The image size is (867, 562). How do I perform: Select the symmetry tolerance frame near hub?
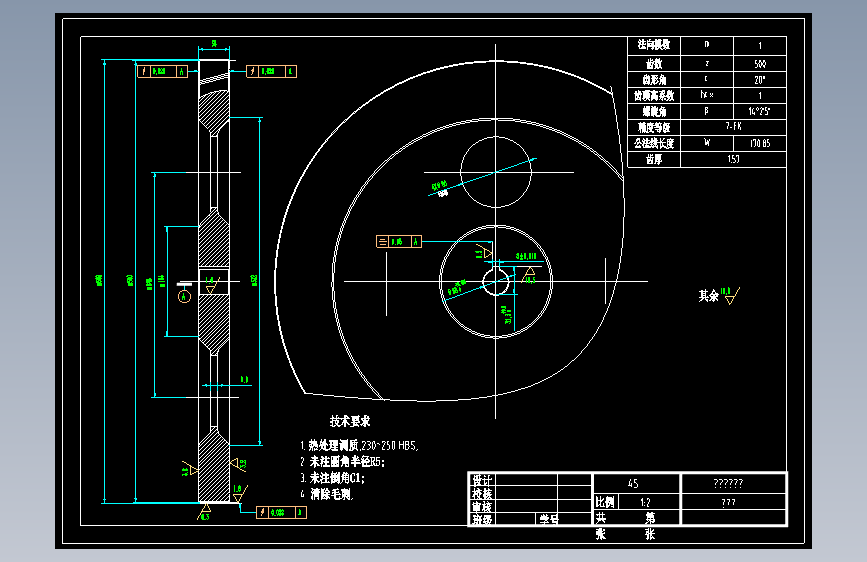[x=399, y=242]
